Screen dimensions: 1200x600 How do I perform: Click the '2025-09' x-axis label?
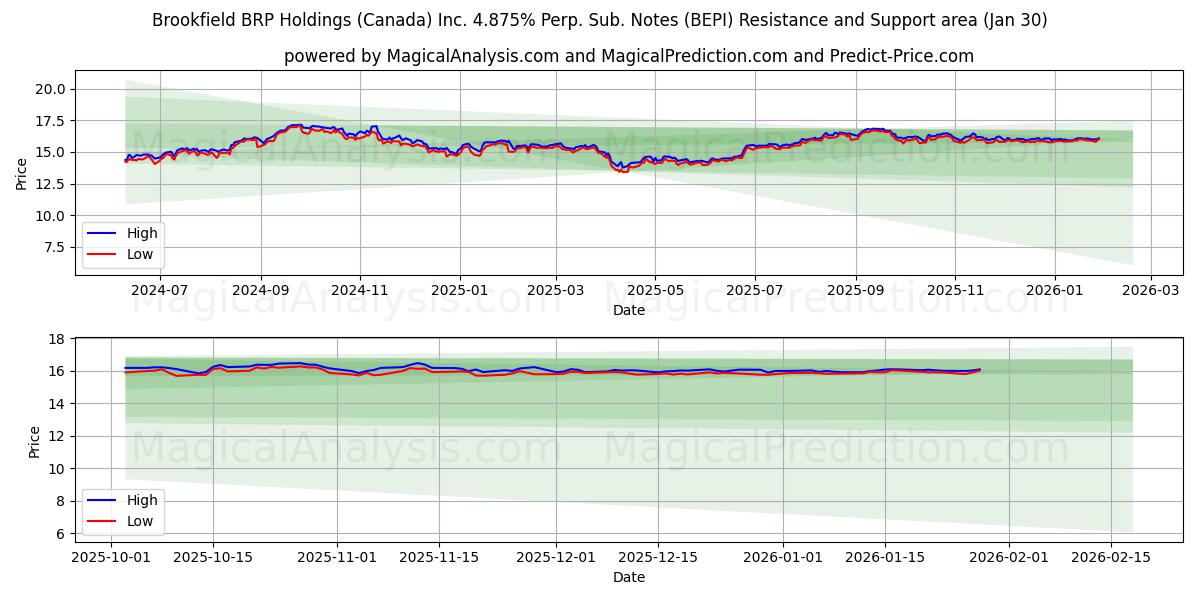[855, 290]
